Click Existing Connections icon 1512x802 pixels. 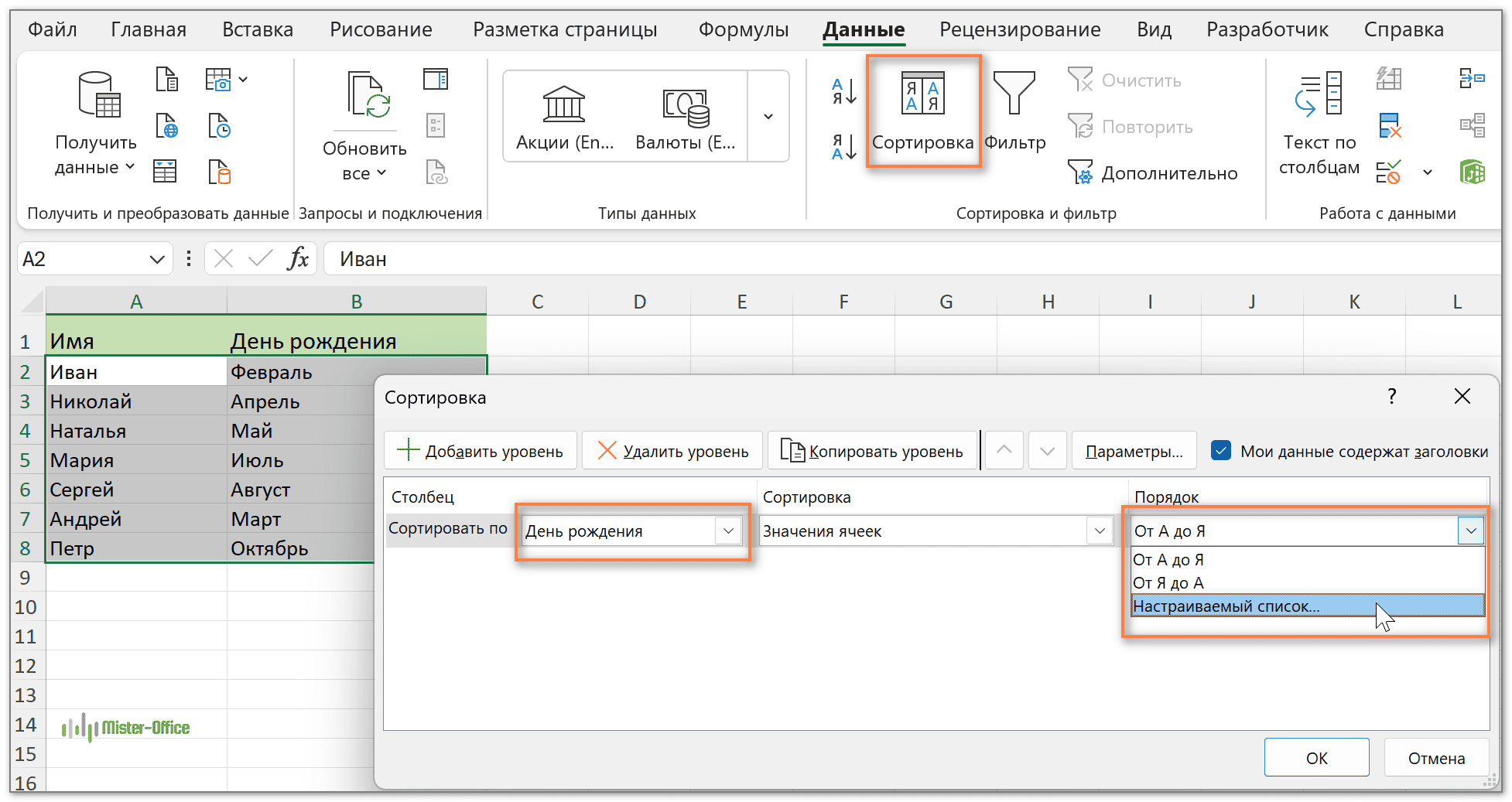(x=219, y=172)
